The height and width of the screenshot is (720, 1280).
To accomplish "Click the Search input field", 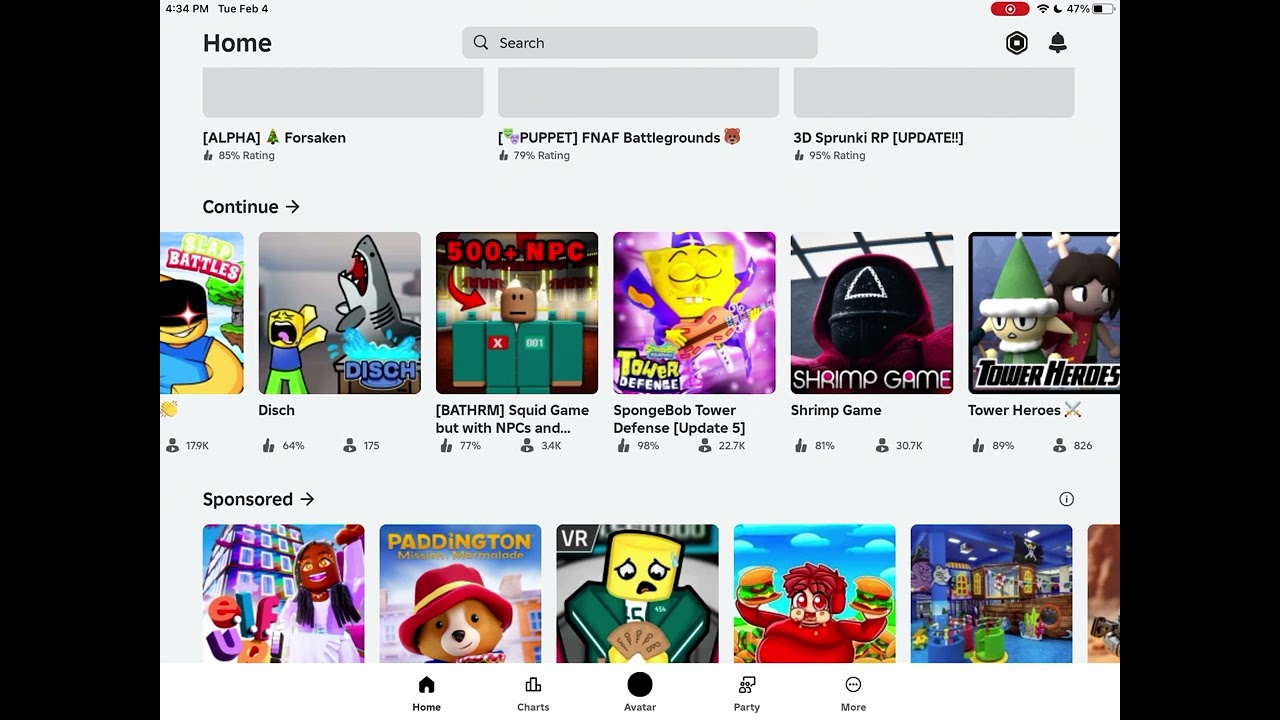I will (x=640, y=43).
